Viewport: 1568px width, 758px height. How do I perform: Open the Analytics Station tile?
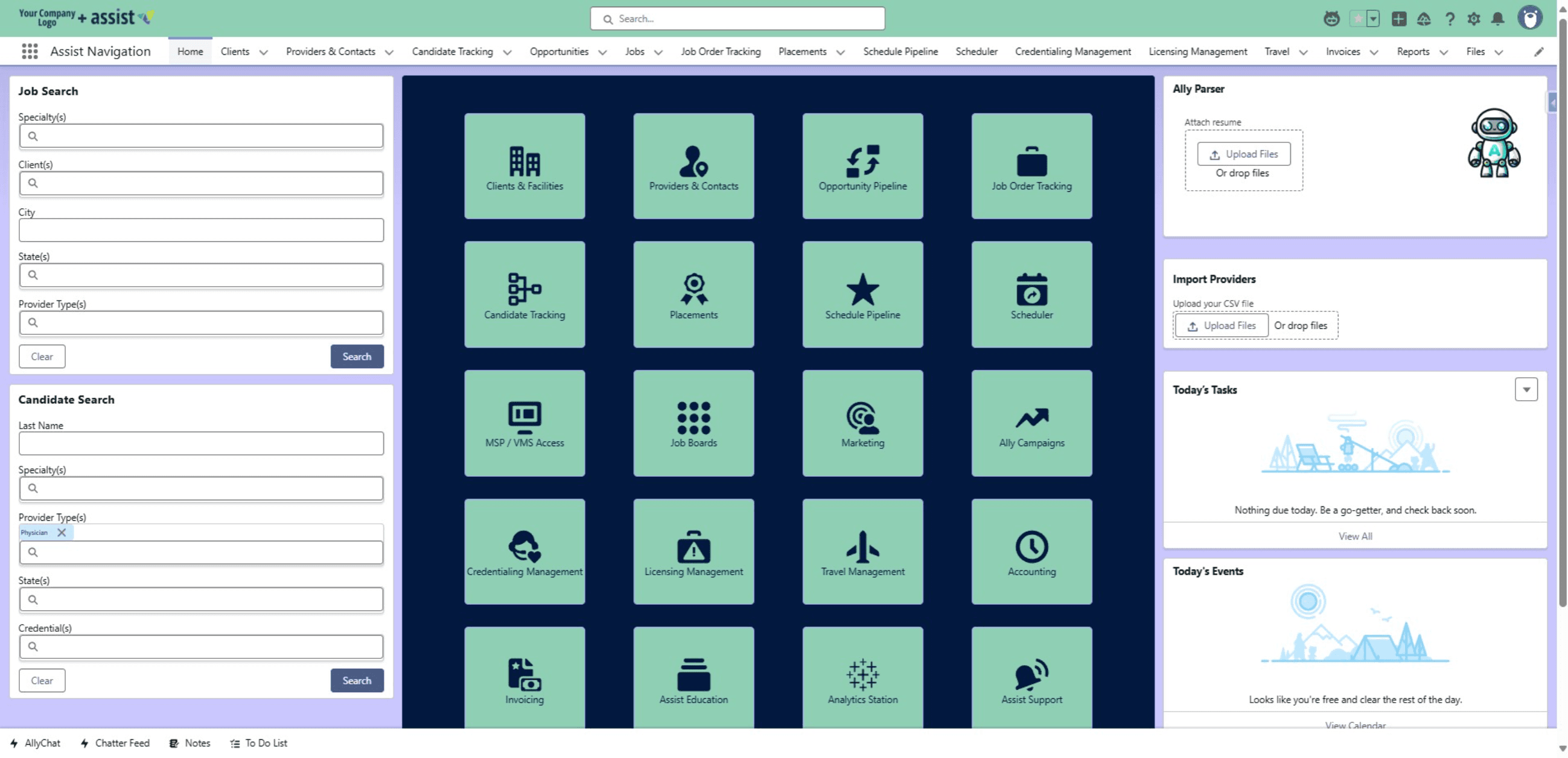point(862,678)
